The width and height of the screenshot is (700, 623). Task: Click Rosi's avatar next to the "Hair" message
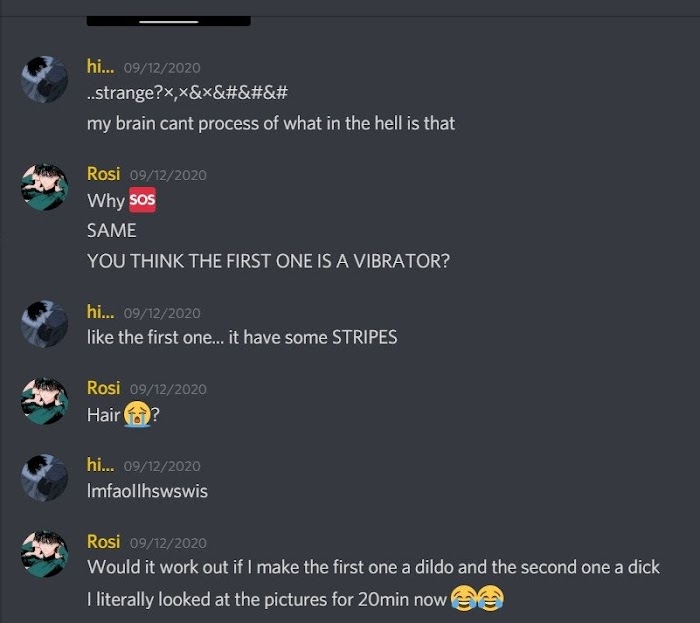(x=45, y=401)
